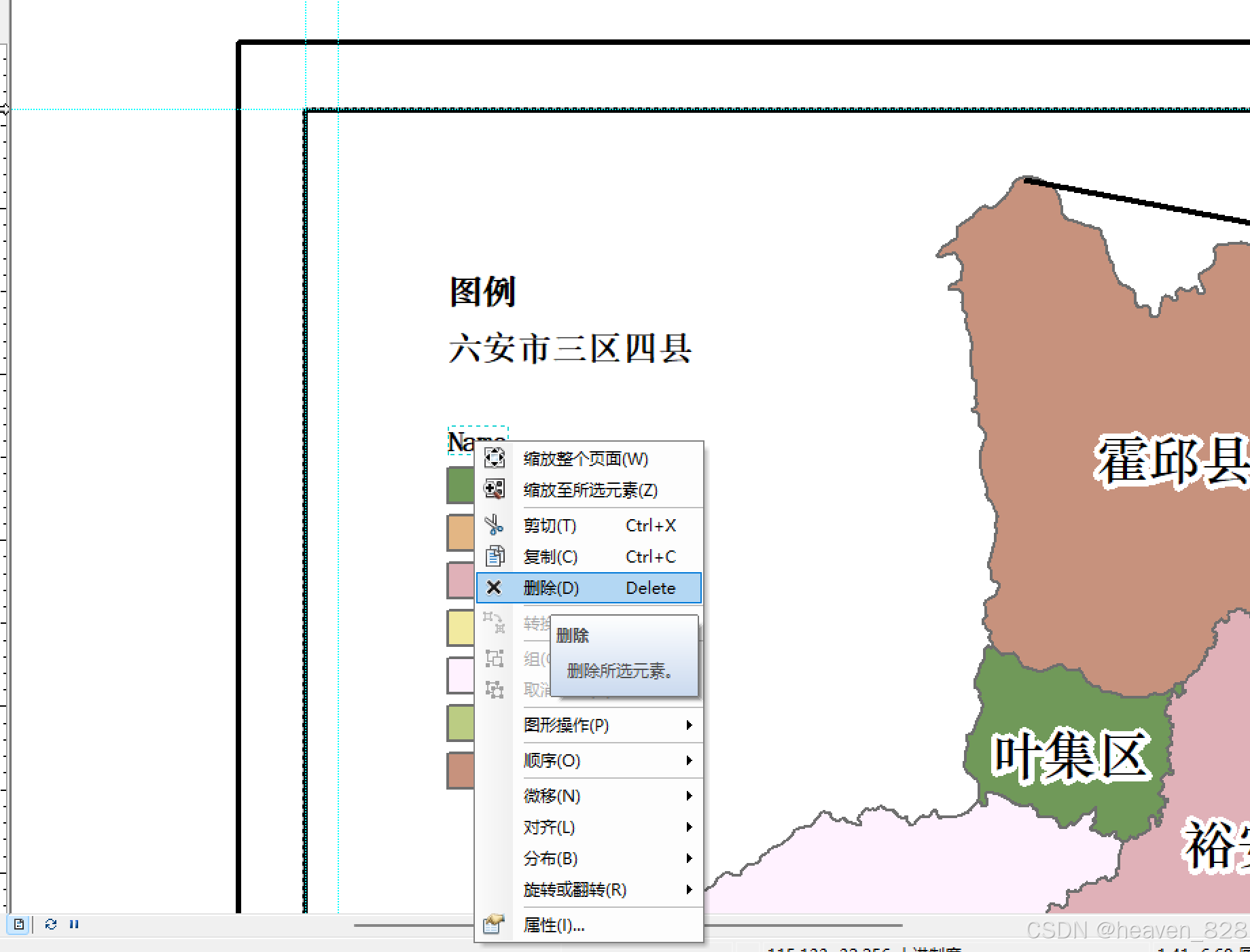Click the layout view button at bottom left
The width and height of the screenshot is (1250, 952).
(x=18, y=924)
